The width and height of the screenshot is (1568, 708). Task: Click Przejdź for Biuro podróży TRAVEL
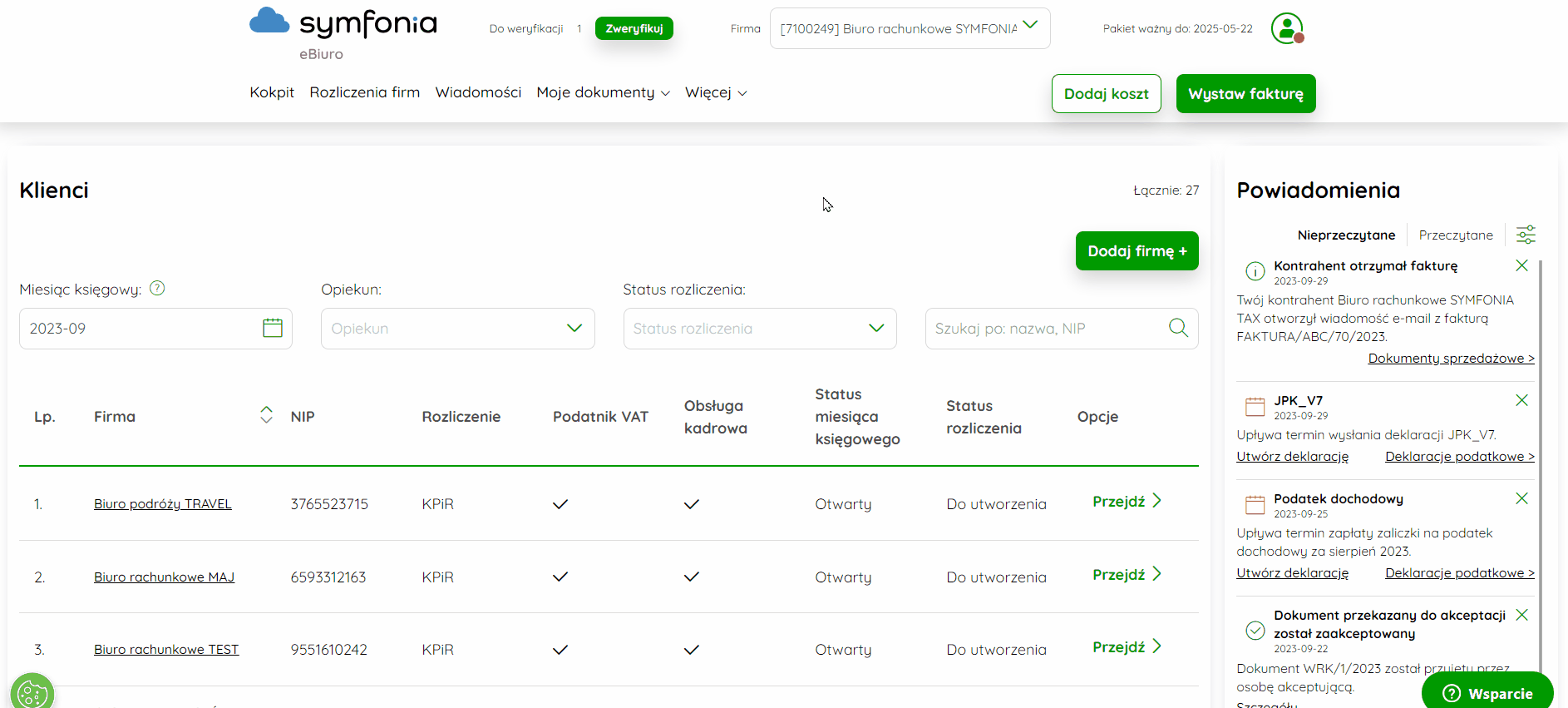click(x=1127, y=502)
